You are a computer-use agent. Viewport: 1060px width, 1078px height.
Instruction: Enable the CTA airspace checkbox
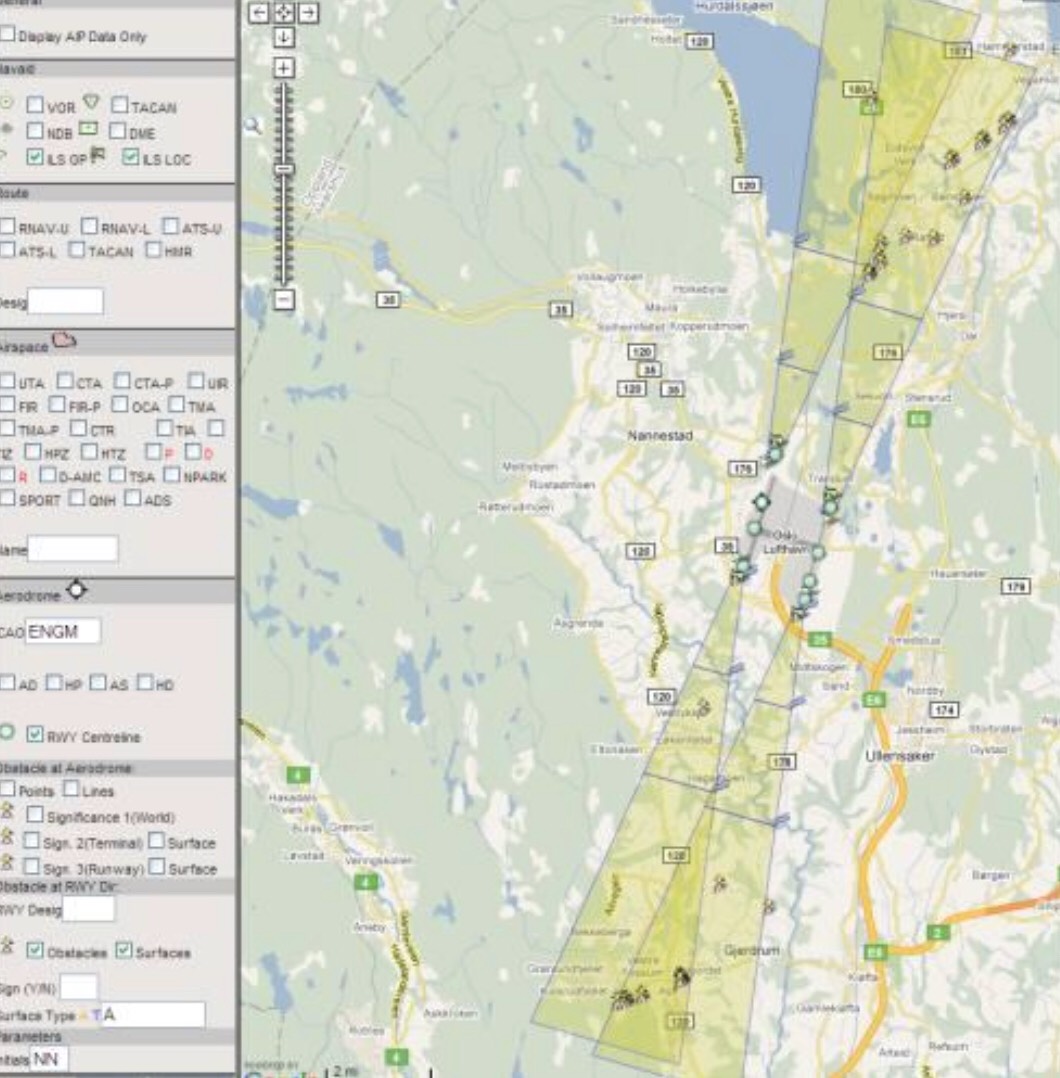coord(65,380)
